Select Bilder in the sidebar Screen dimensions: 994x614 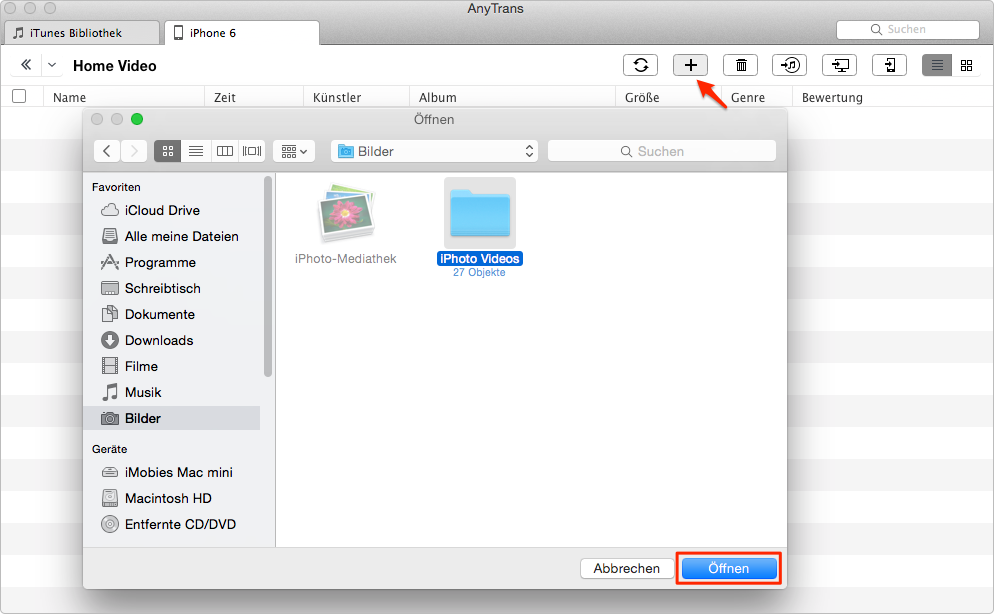pyautogui.click(x=172, y=418)
